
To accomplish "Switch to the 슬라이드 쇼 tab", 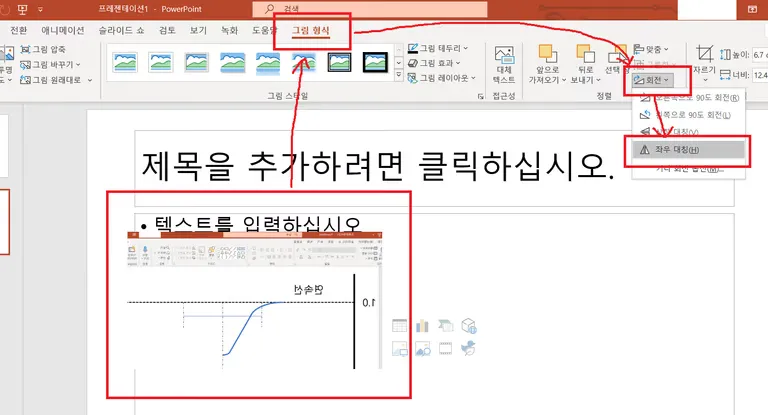I will click(121, 30).
